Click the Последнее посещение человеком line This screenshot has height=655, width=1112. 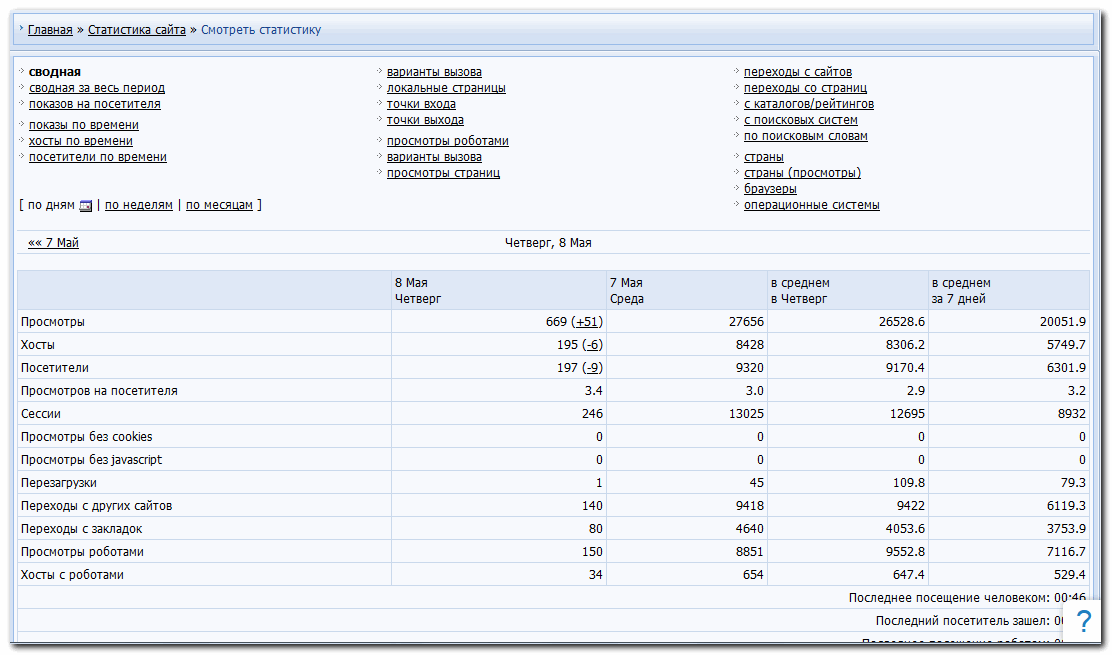click(x=967, y=598)
